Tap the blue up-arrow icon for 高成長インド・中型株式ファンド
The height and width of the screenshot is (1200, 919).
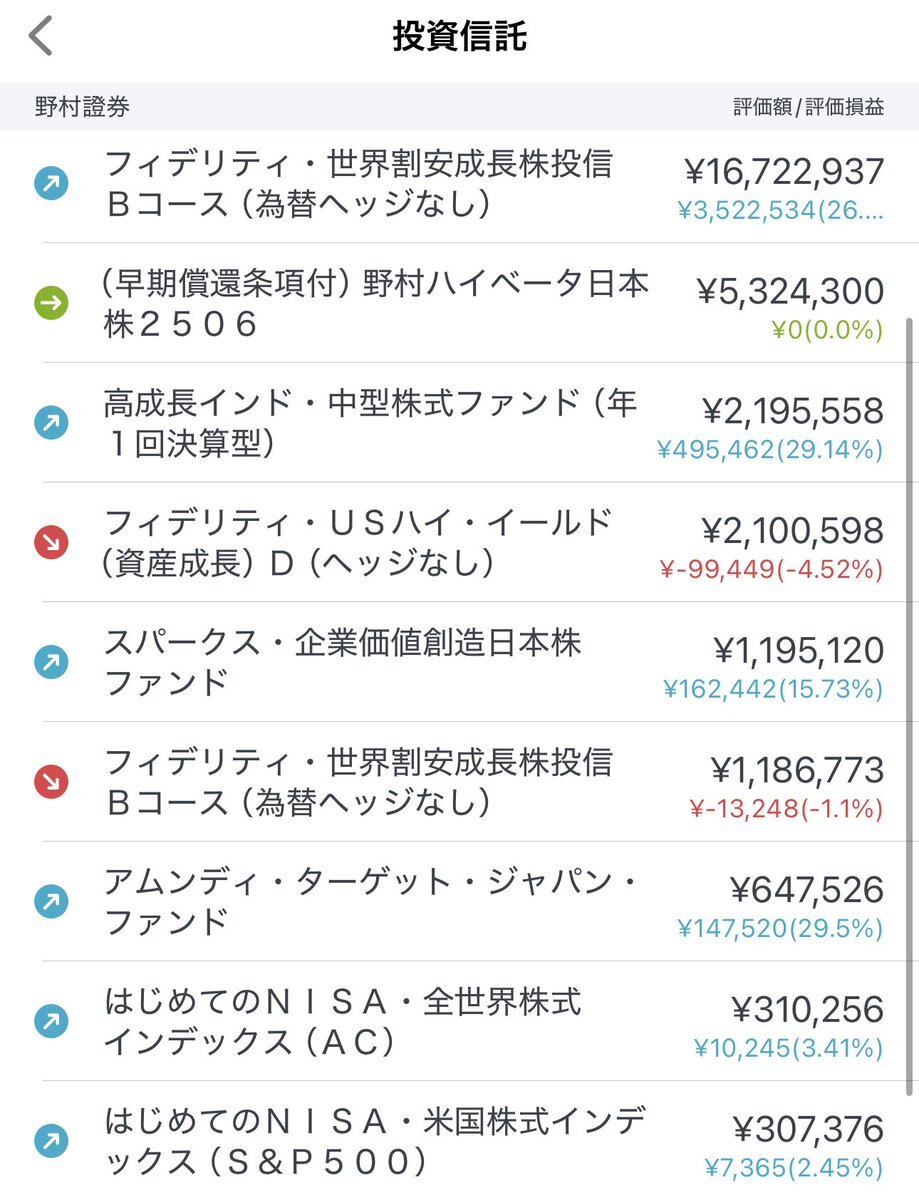coord(51,422)
